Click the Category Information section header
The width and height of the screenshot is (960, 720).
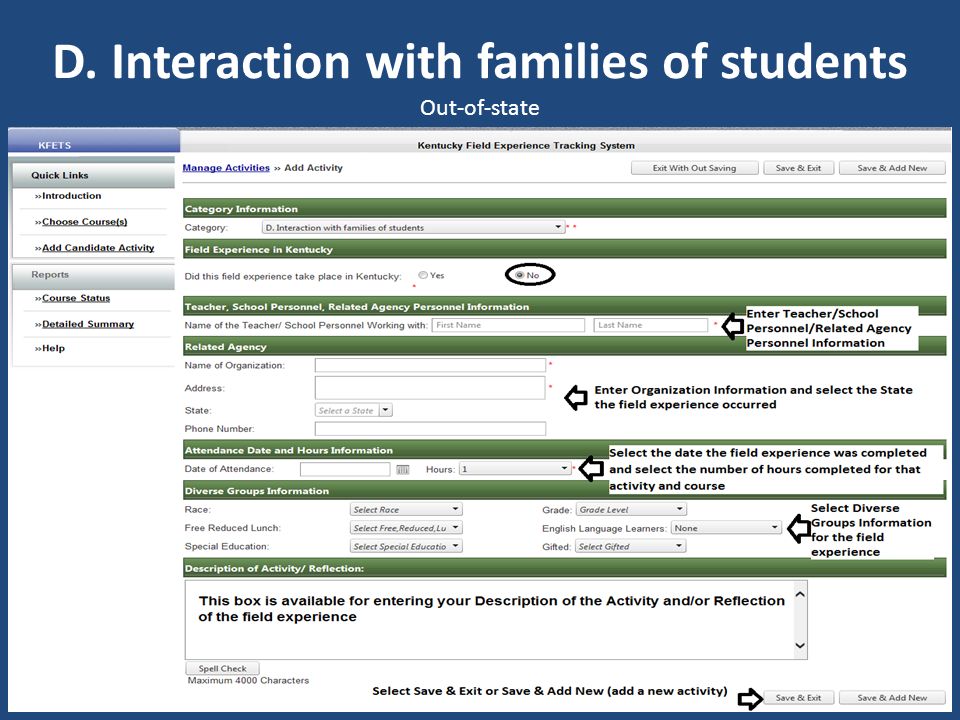[564, 209]
